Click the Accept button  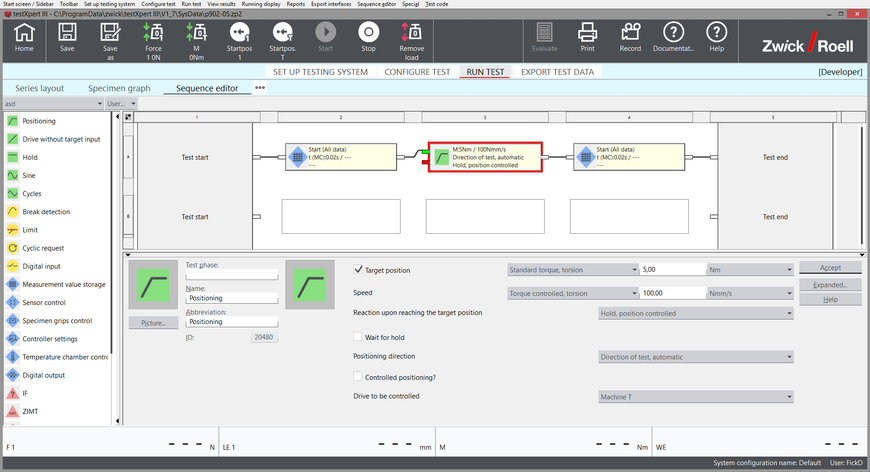(830, 267)
